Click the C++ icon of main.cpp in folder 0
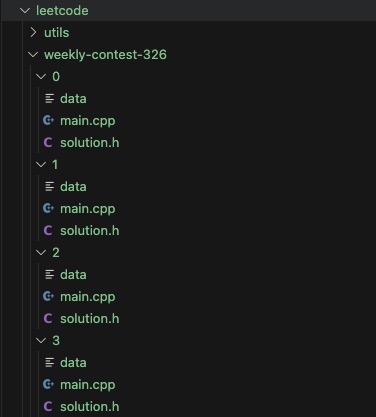The width and height of the screenshot is (376, 417). tap(48, 120)
